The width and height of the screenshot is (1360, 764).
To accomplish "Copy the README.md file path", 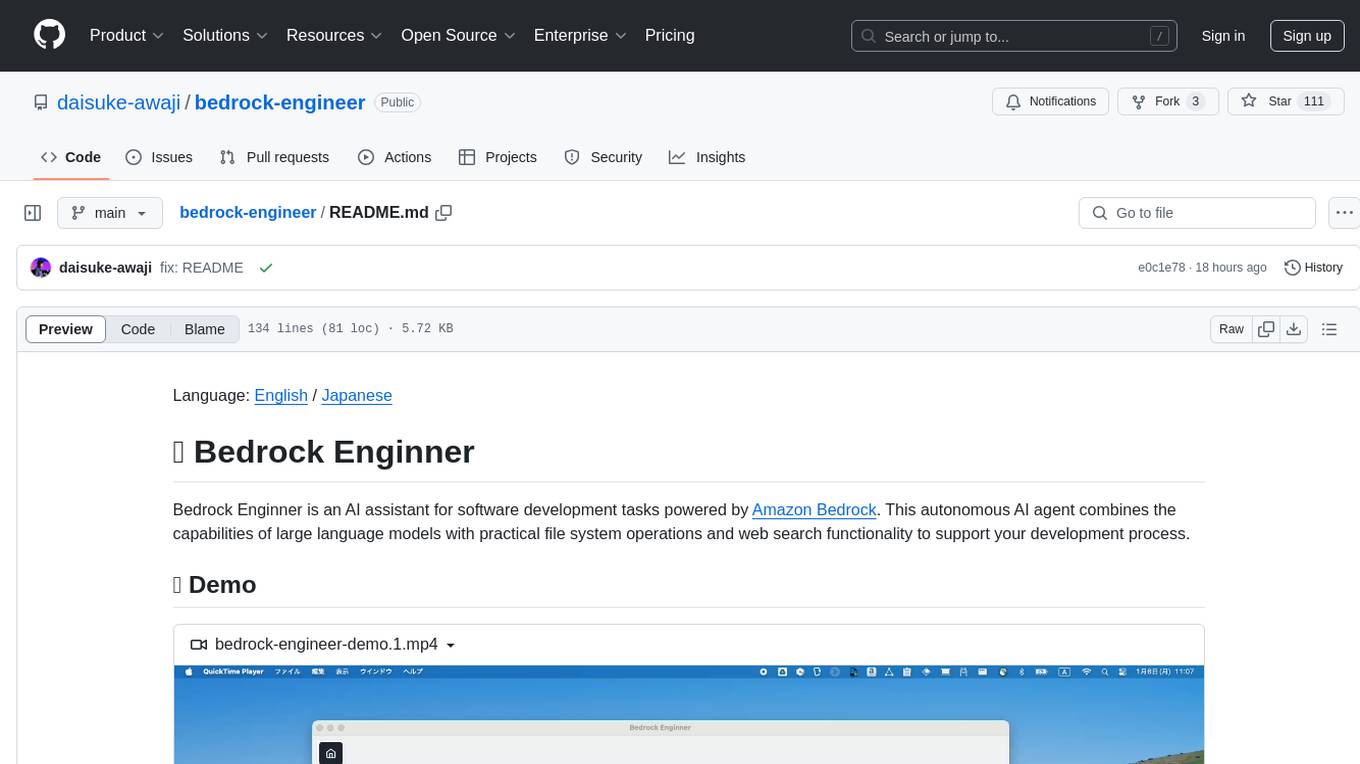I will 444,213.
